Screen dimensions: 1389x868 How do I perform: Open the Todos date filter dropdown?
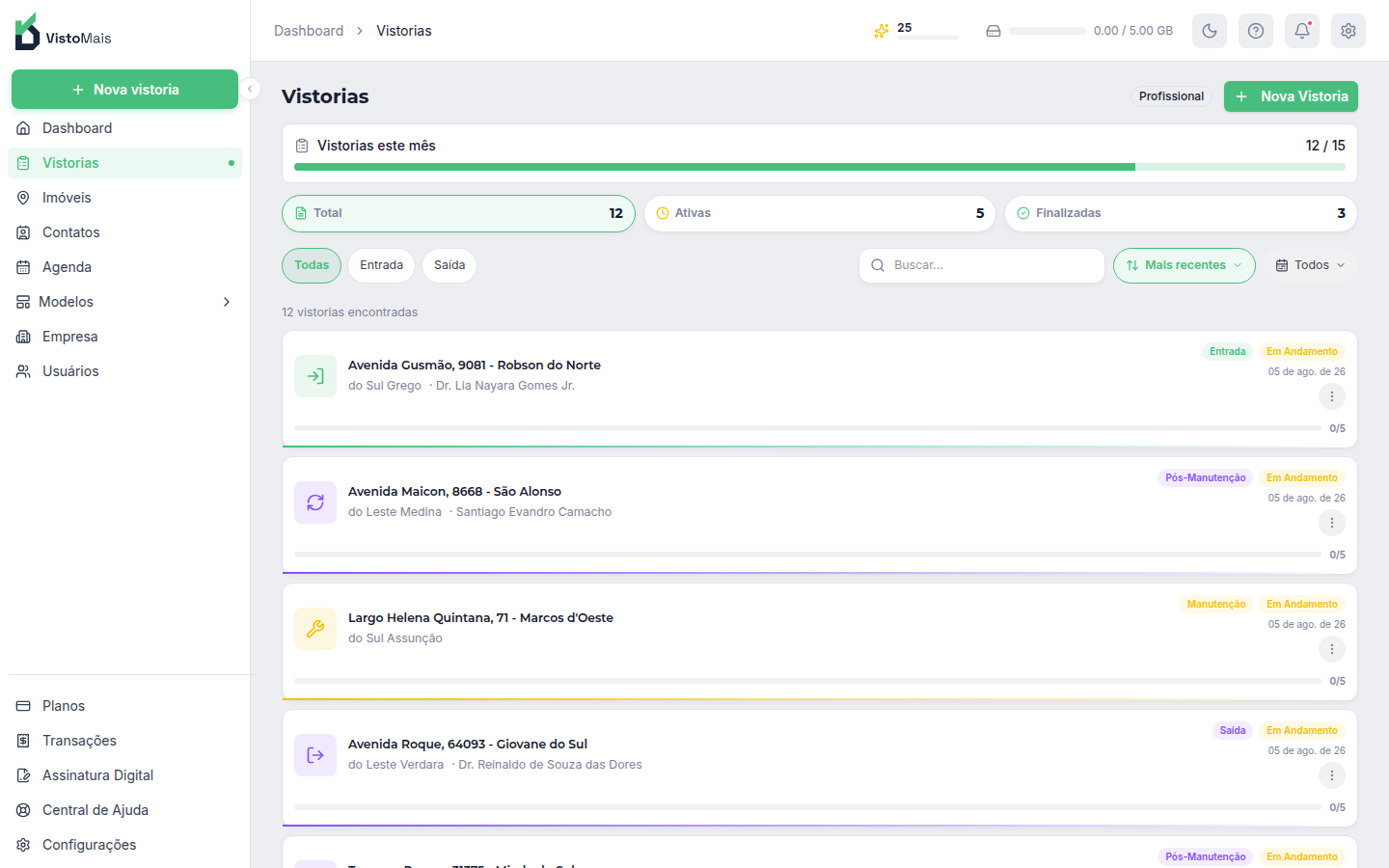(x=1310, y=265)
